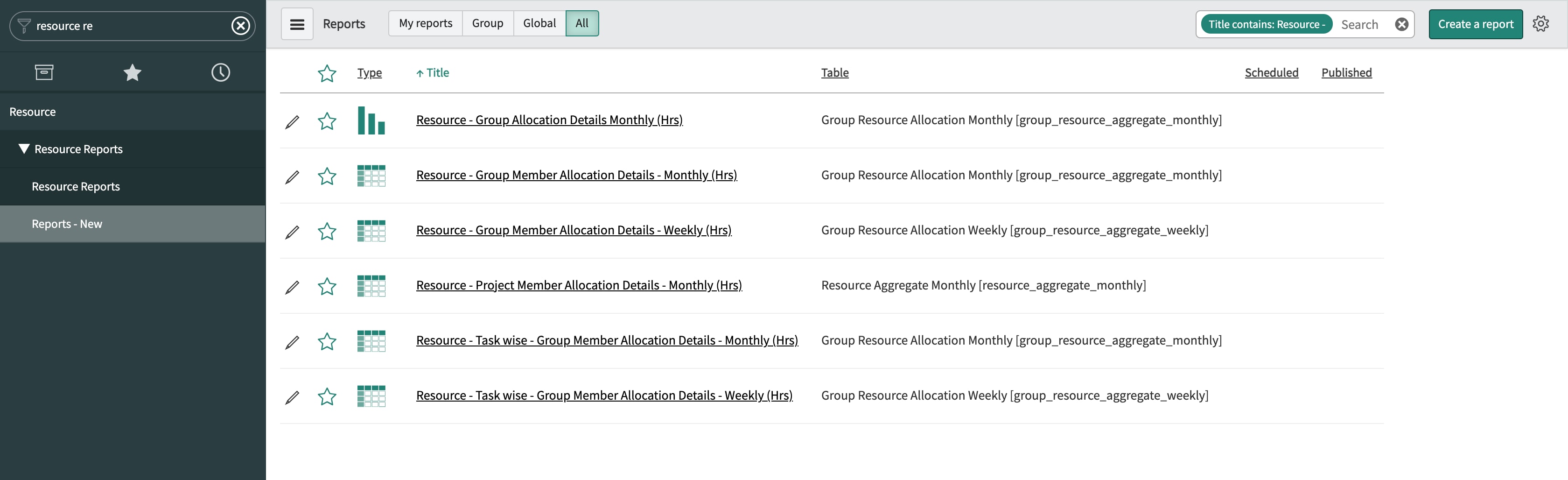
Task: Click inside the top-right Search field
Action: click(1360, 24)
